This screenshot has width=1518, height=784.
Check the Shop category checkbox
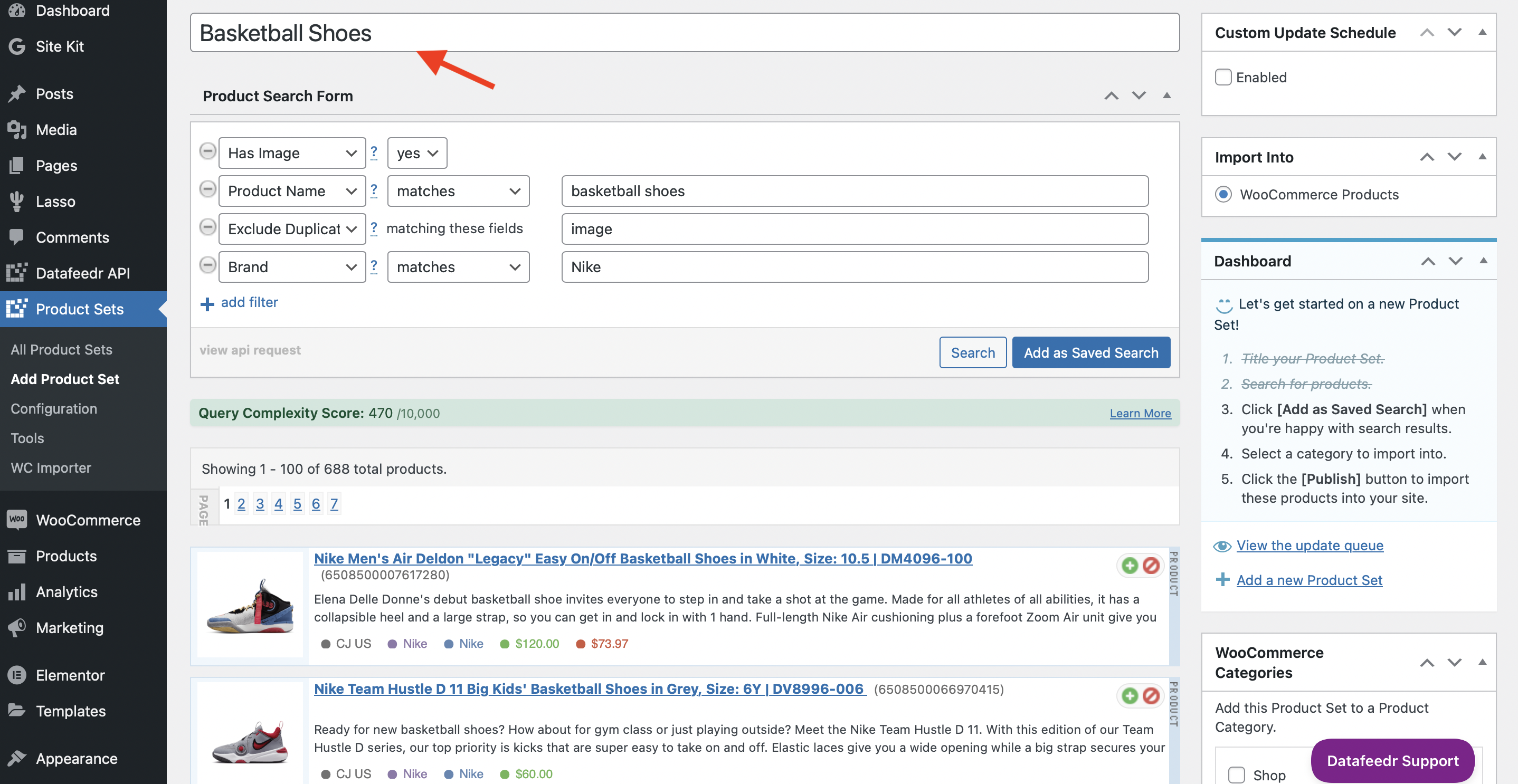point(1236,775)
